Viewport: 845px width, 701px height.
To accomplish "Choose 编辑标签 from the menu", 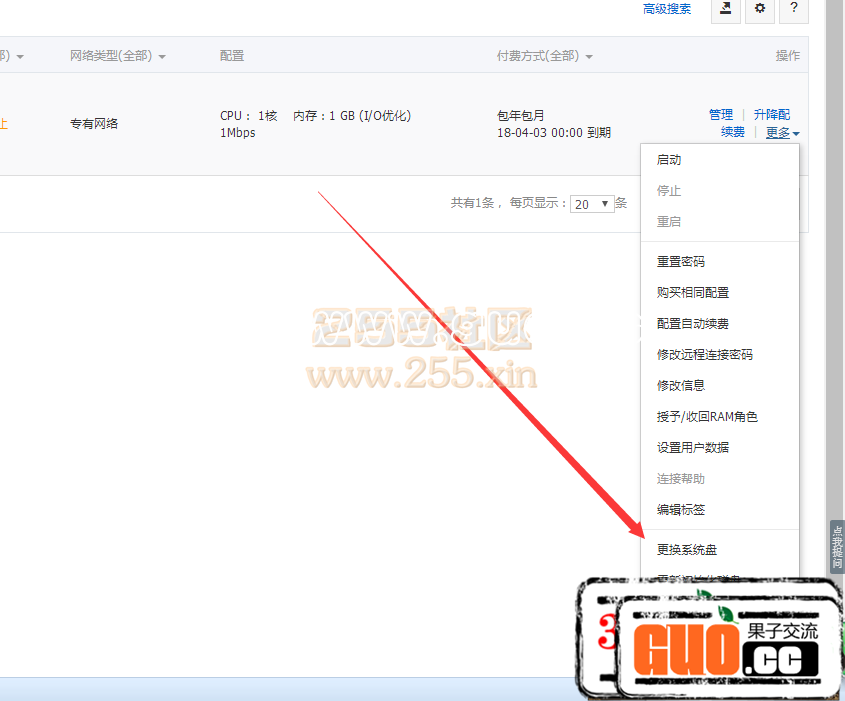I will click(x=681, y=510).
